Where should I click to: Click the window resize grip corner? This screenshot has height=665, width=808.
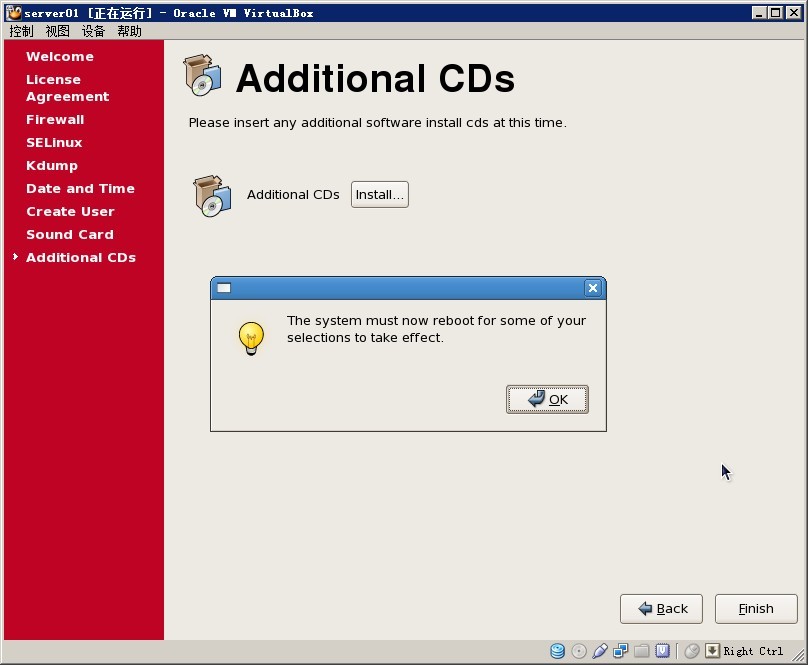[x=798, y=655]
